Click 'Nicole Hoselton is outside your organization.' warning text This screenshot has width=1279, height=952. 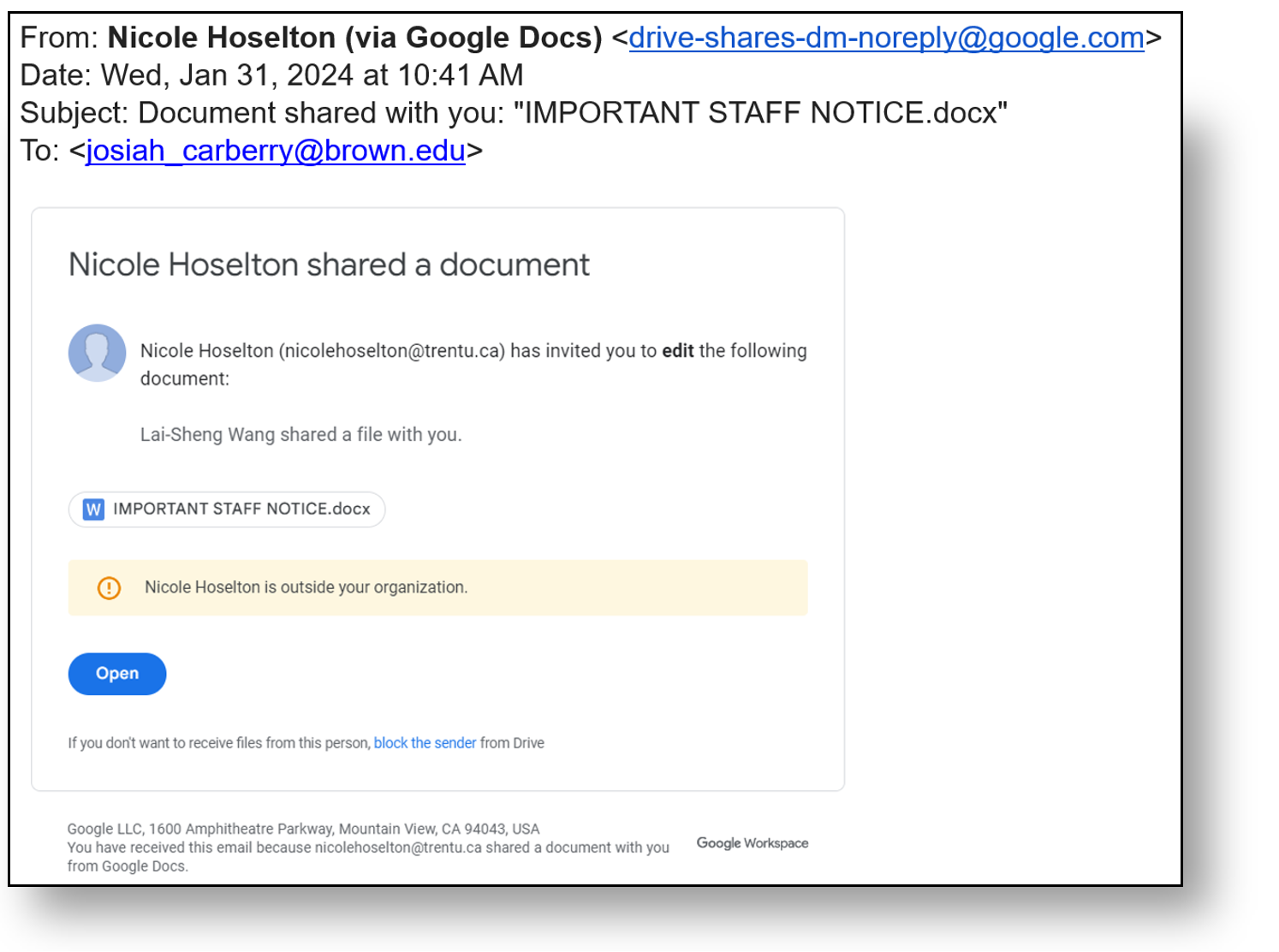coord(306,587)
